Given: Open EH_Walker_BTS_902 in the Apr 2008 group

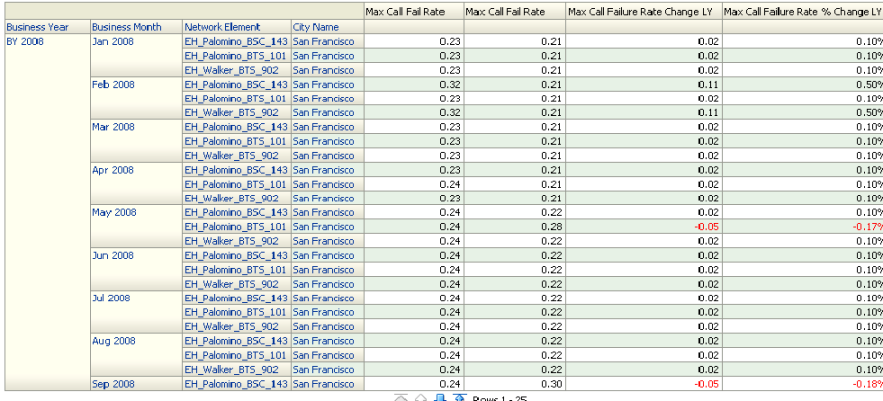Looking at the screenshot, I should click(x=231, y=198).
